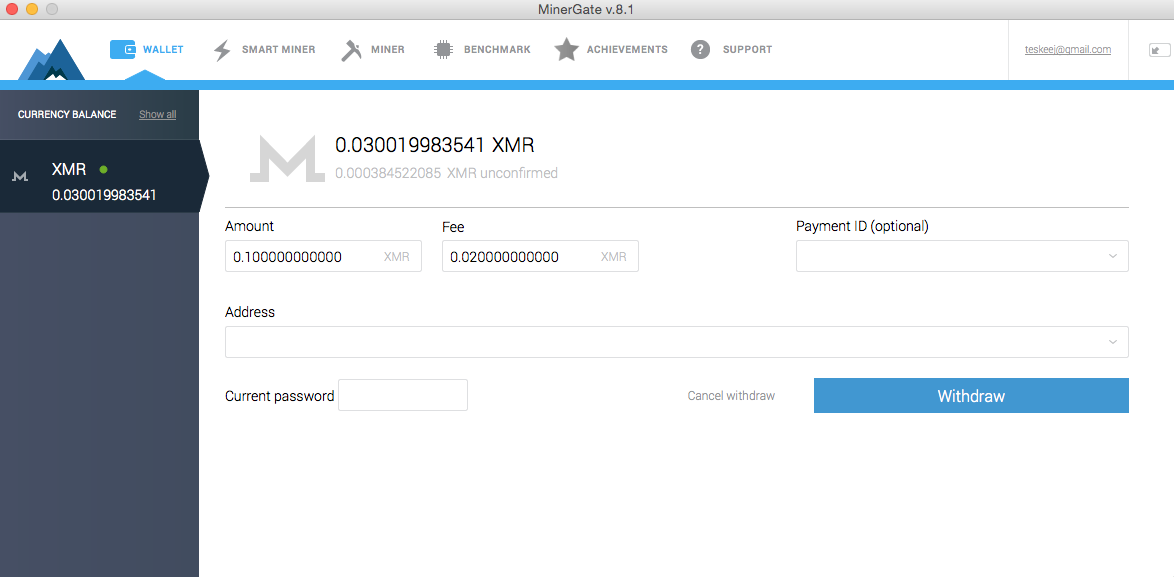The height and width of the screenshot is (577, 1174).
Task: Click the MinerGate v.8.1 window title
Action: click(x=586, y=9)
